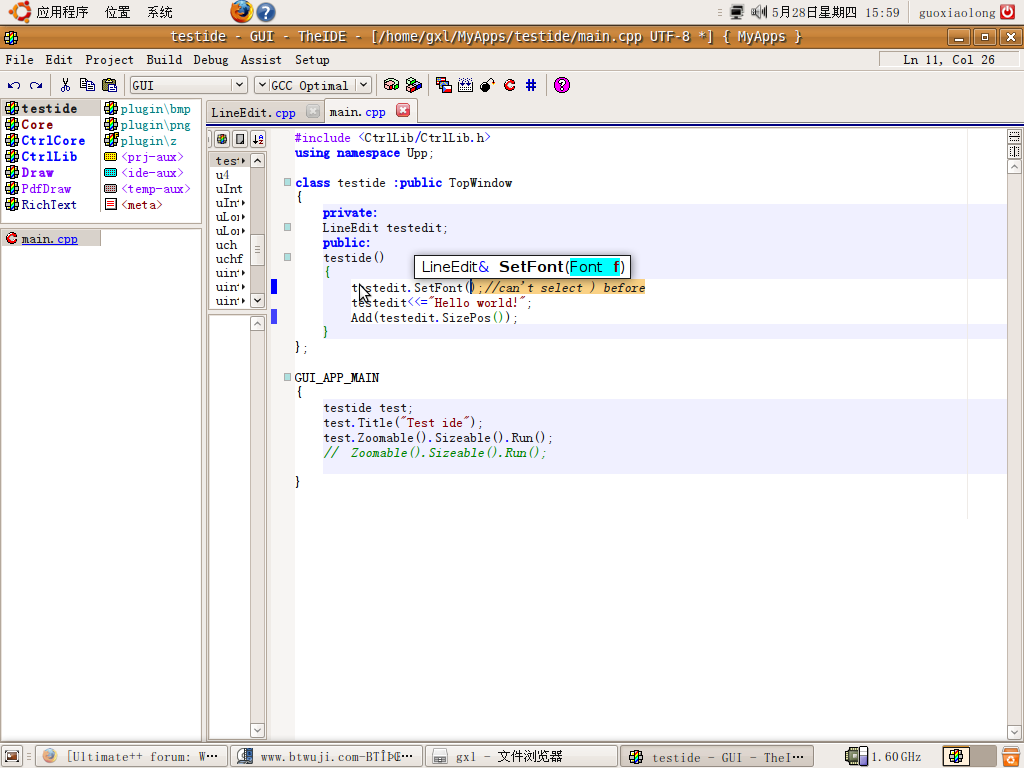1024x768 pixels.
Task: Close the main.cpp tab
Action: click(403, 111)
